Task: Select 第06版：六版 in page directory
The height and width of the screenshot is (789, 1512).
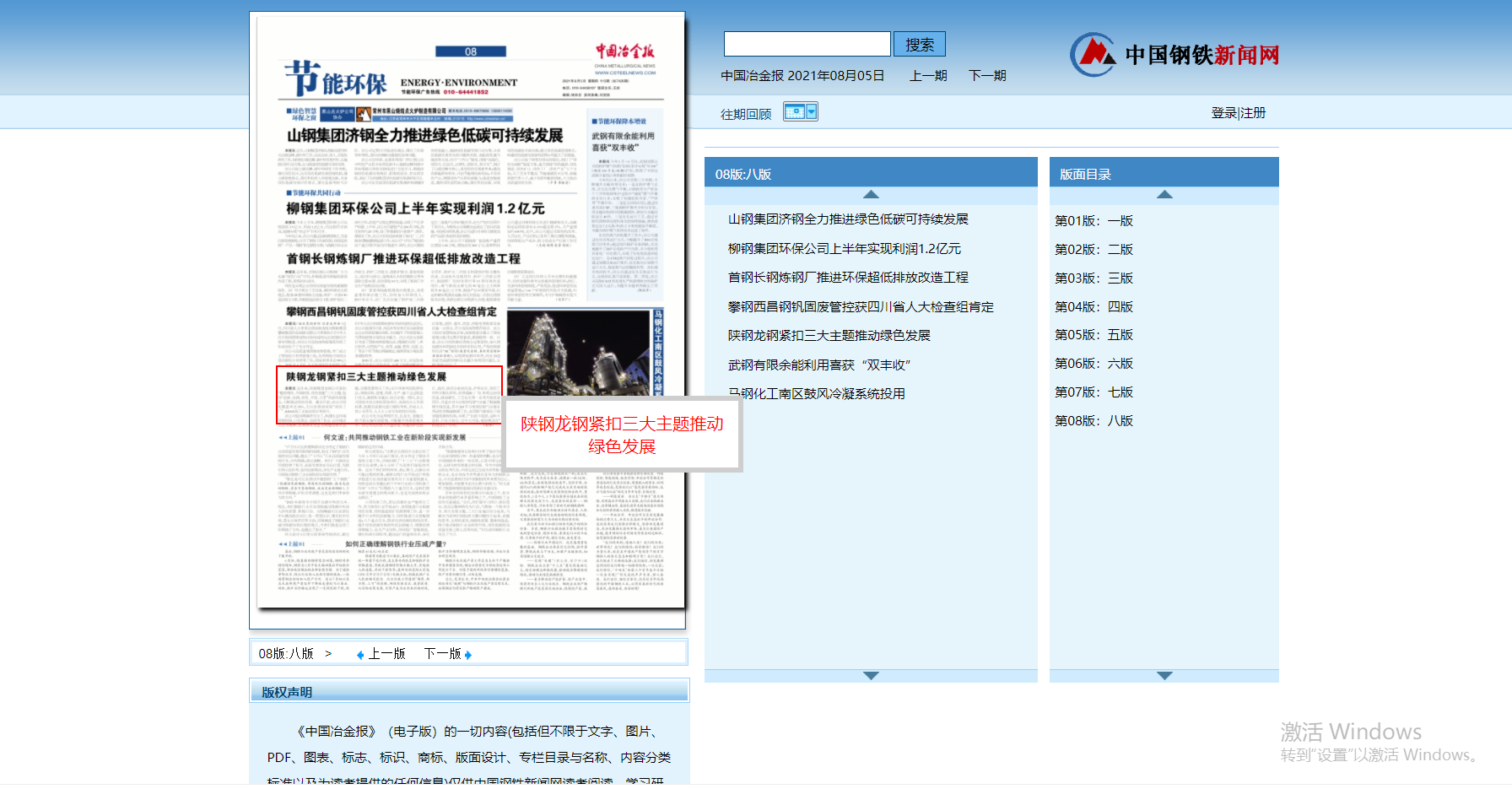Action: [x=1093, y=364]
